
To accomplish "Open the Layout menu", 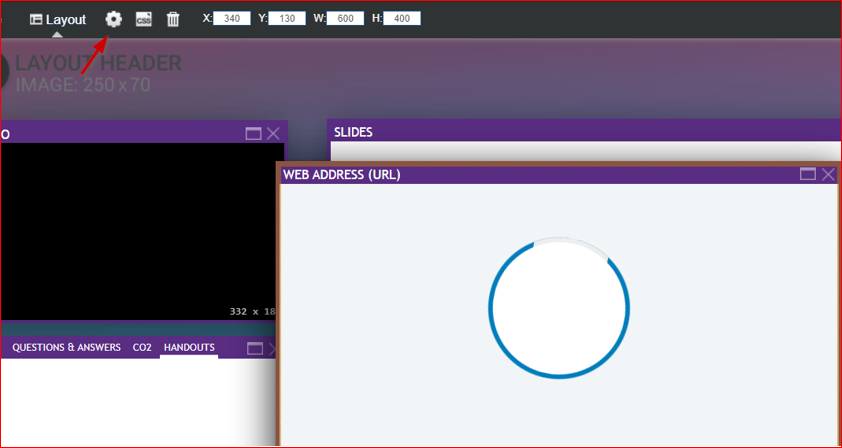I will [x=57, y=20].
